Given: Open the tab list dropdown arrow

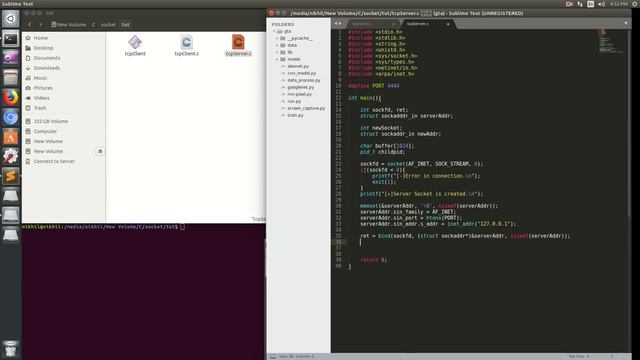Looking at the screenshot, I should click(x=626, y=23).
